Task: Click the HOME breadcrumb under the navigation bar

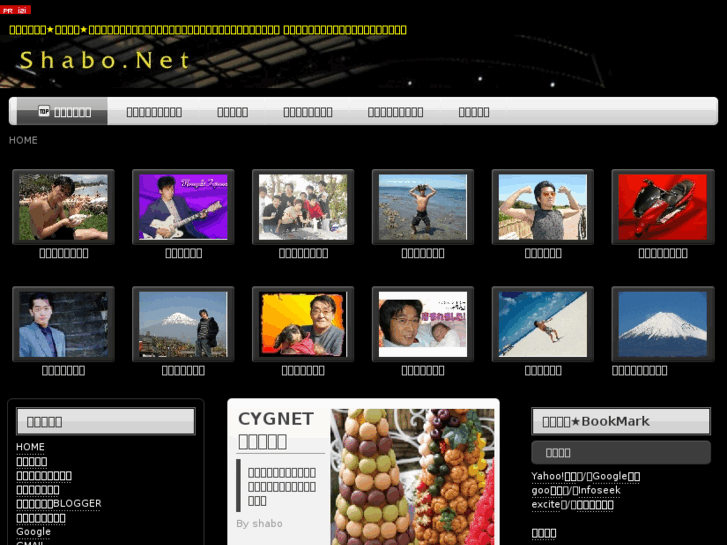Action: click(23, 140)
